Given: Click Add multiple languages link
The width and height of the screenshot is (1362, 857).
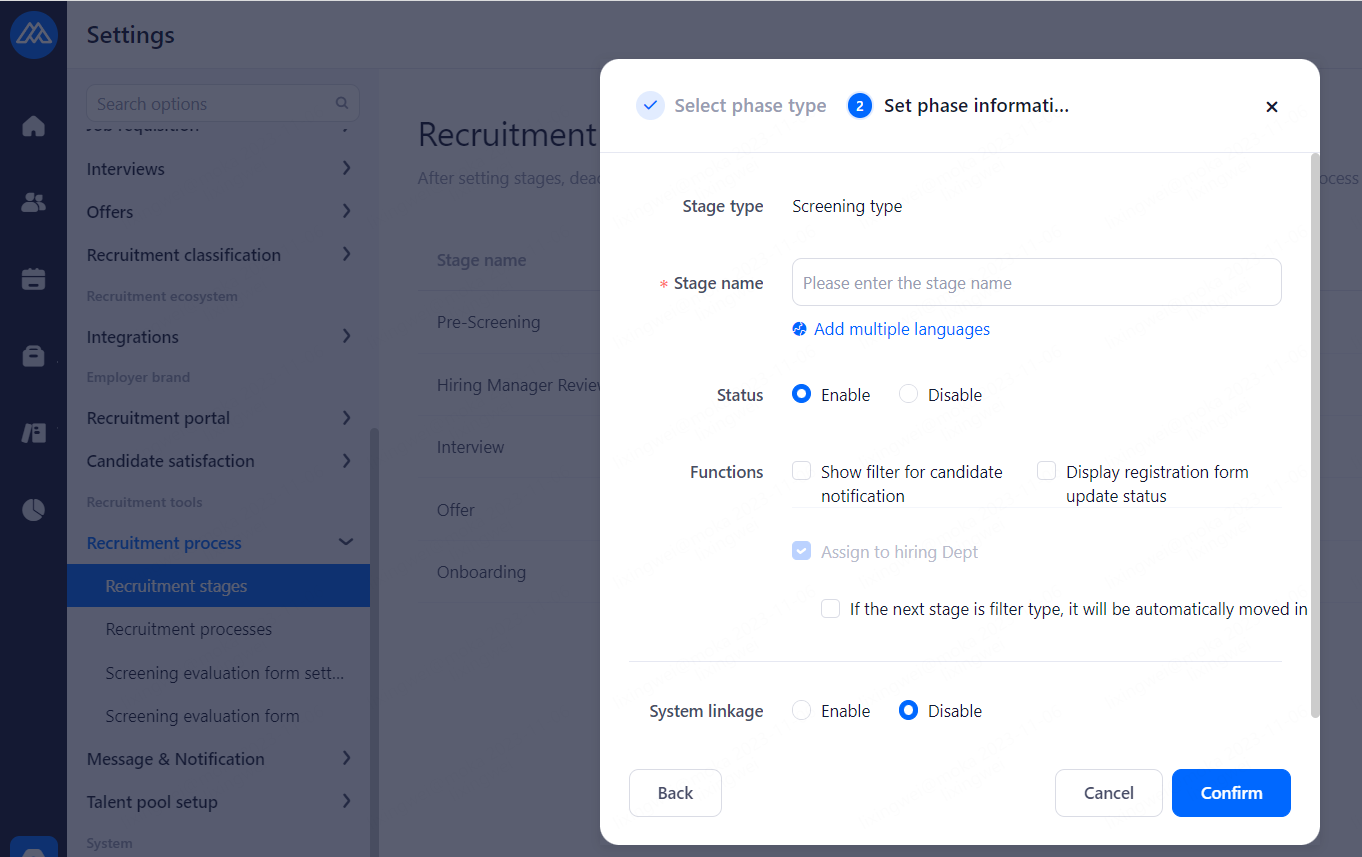Looking at the screenshot, I should pyautogui.click(x=901, y=329).
